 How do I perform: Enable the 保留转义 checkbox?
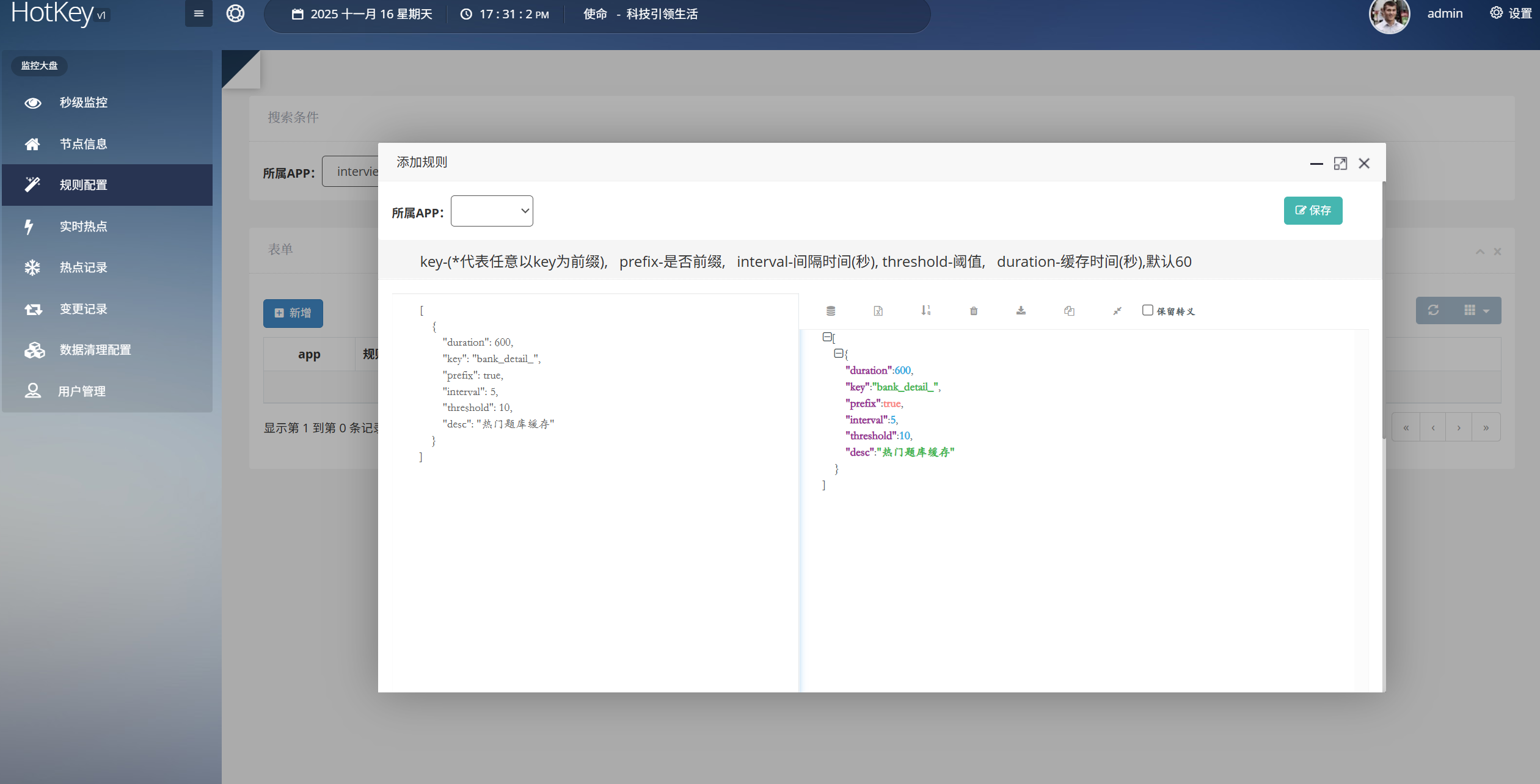tap(1147, 310)
